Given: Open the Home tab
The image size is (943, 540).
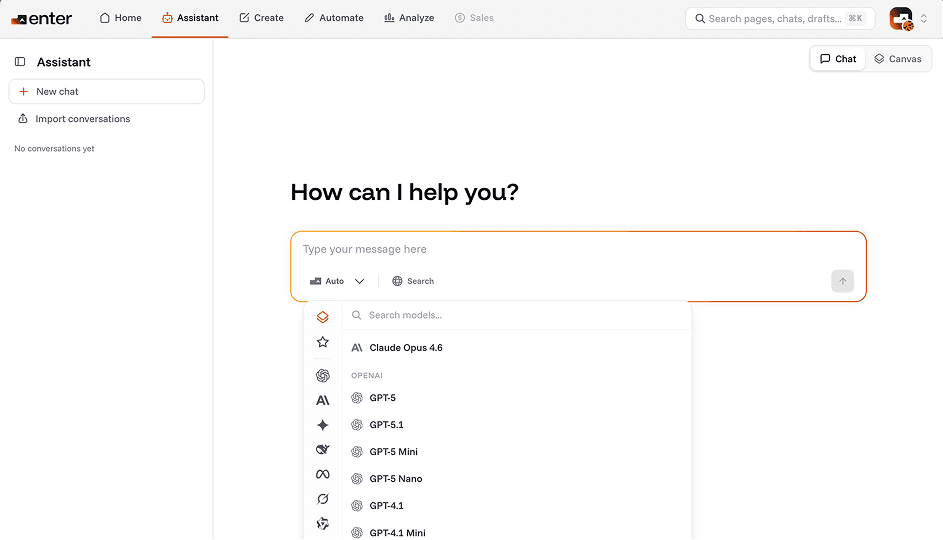Looking at the screenshot, I should pyautogui.click(x=120, y=18).
